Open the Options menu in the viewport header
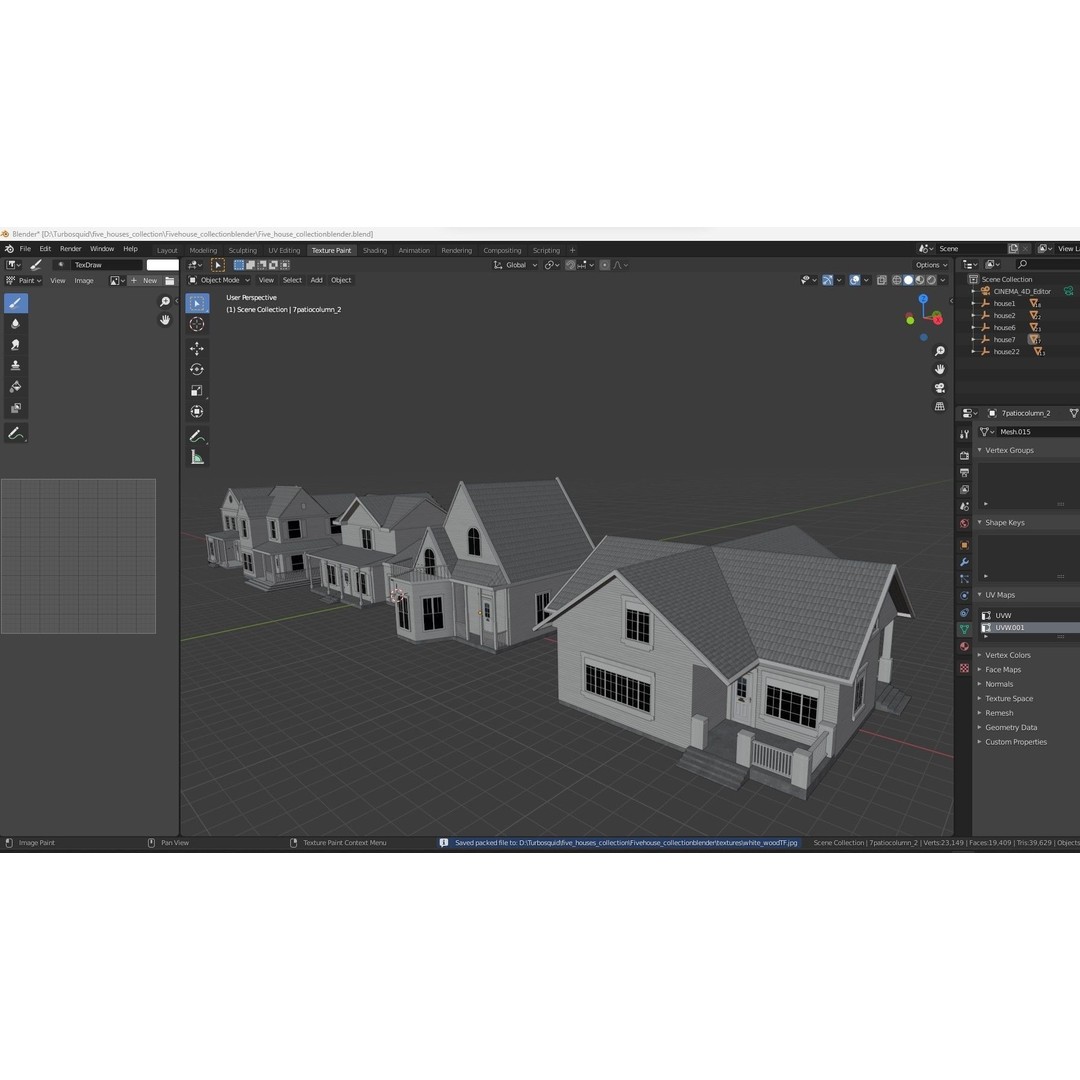This screenshot has height=1080, width=1080. pos(928,264)
